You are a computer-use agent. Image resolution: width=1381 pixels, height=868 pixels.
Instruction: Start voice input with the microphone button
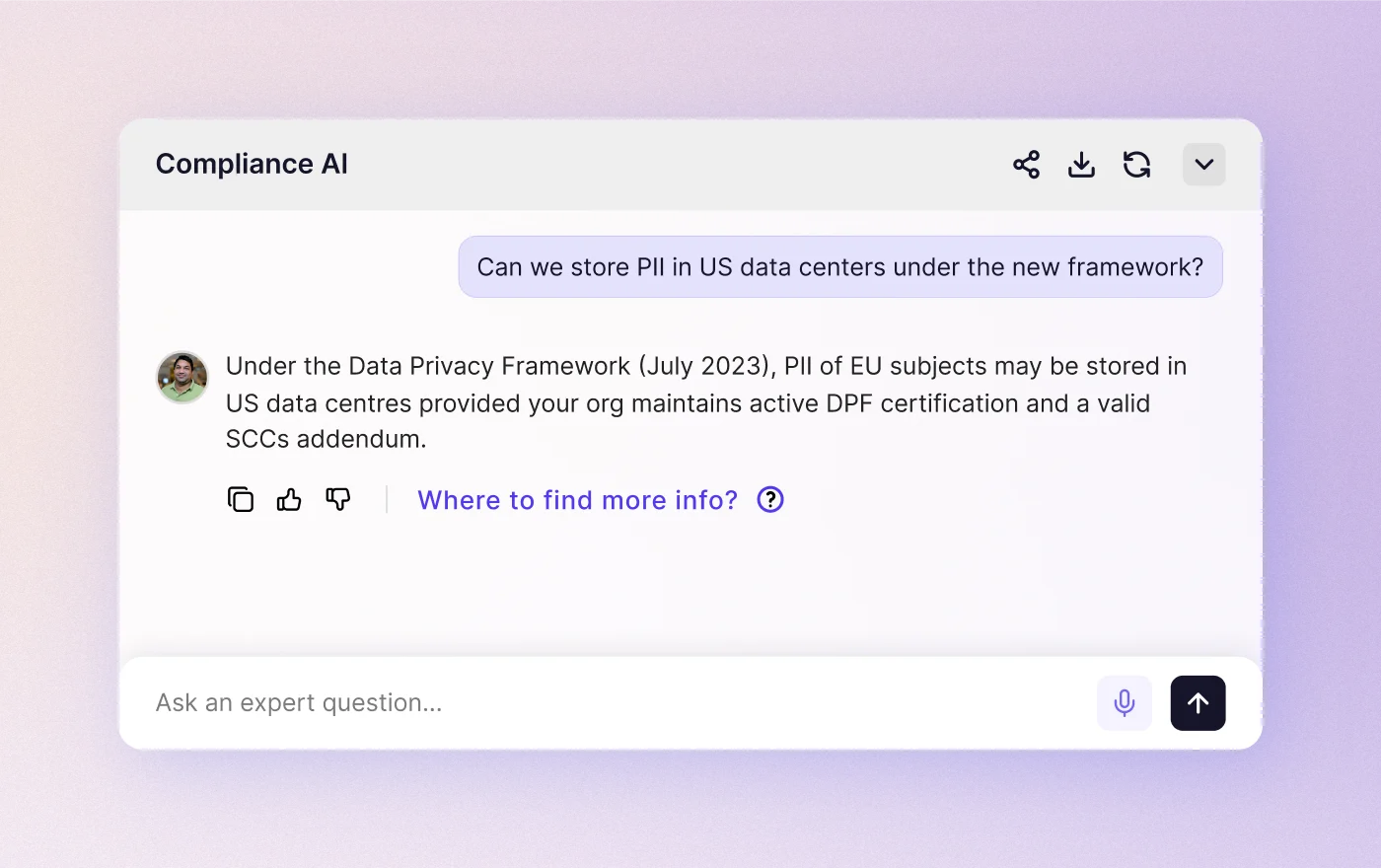point(1125,703)
